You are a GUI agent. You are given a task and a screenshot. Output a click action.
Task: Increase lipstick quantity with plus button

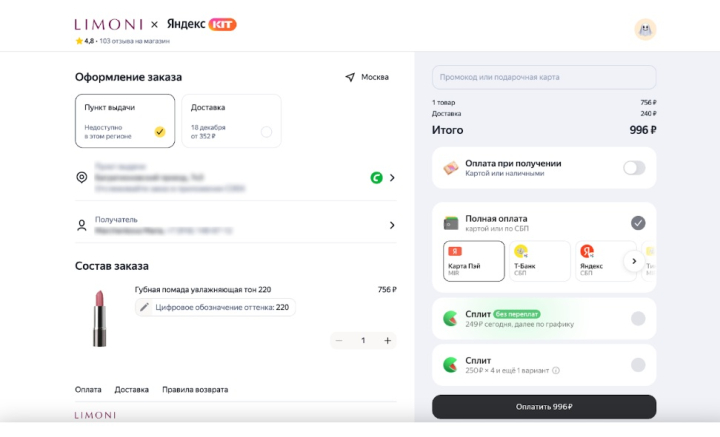387,341
